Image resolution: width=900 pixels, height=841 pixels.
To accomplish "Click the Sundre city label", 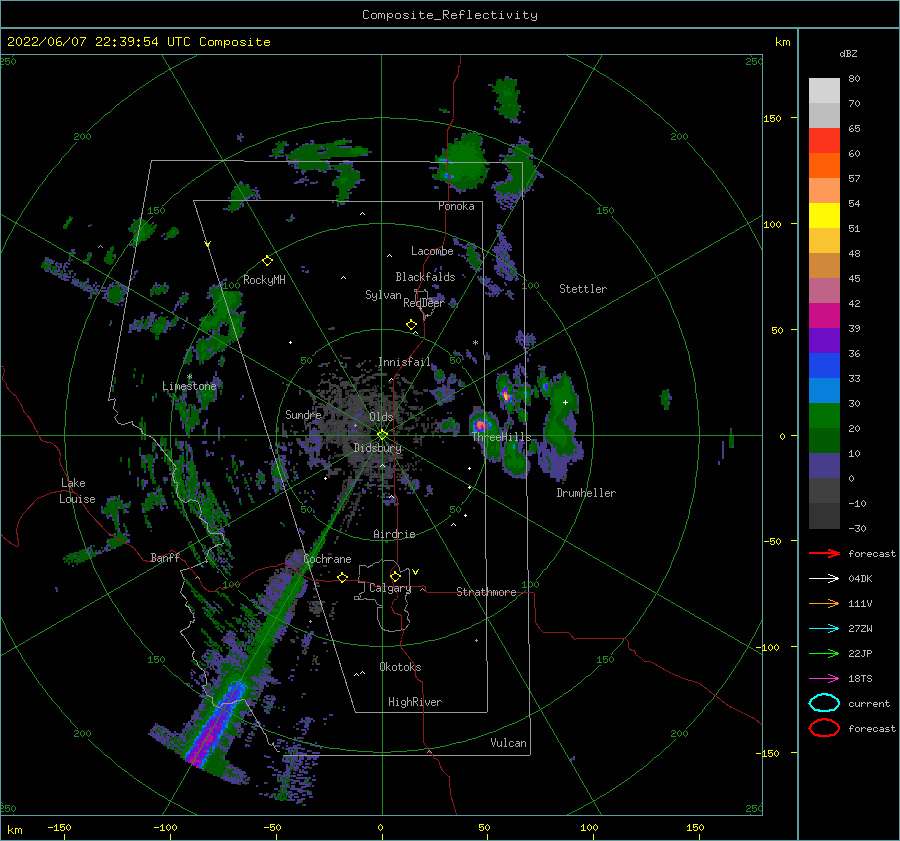I will pos(303,414).
